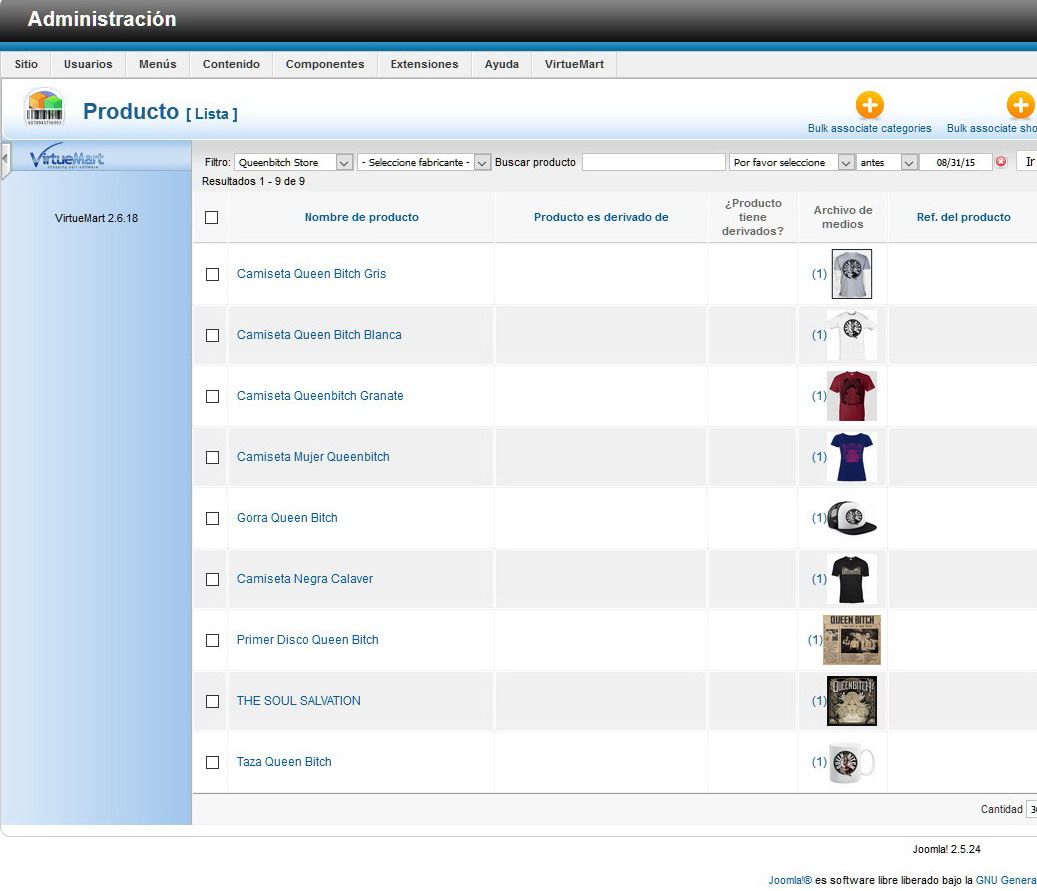This screenshot has width=1037, height=891.
Task: Click inside the Buscar producto search field
Action: (x=653, y=162)
